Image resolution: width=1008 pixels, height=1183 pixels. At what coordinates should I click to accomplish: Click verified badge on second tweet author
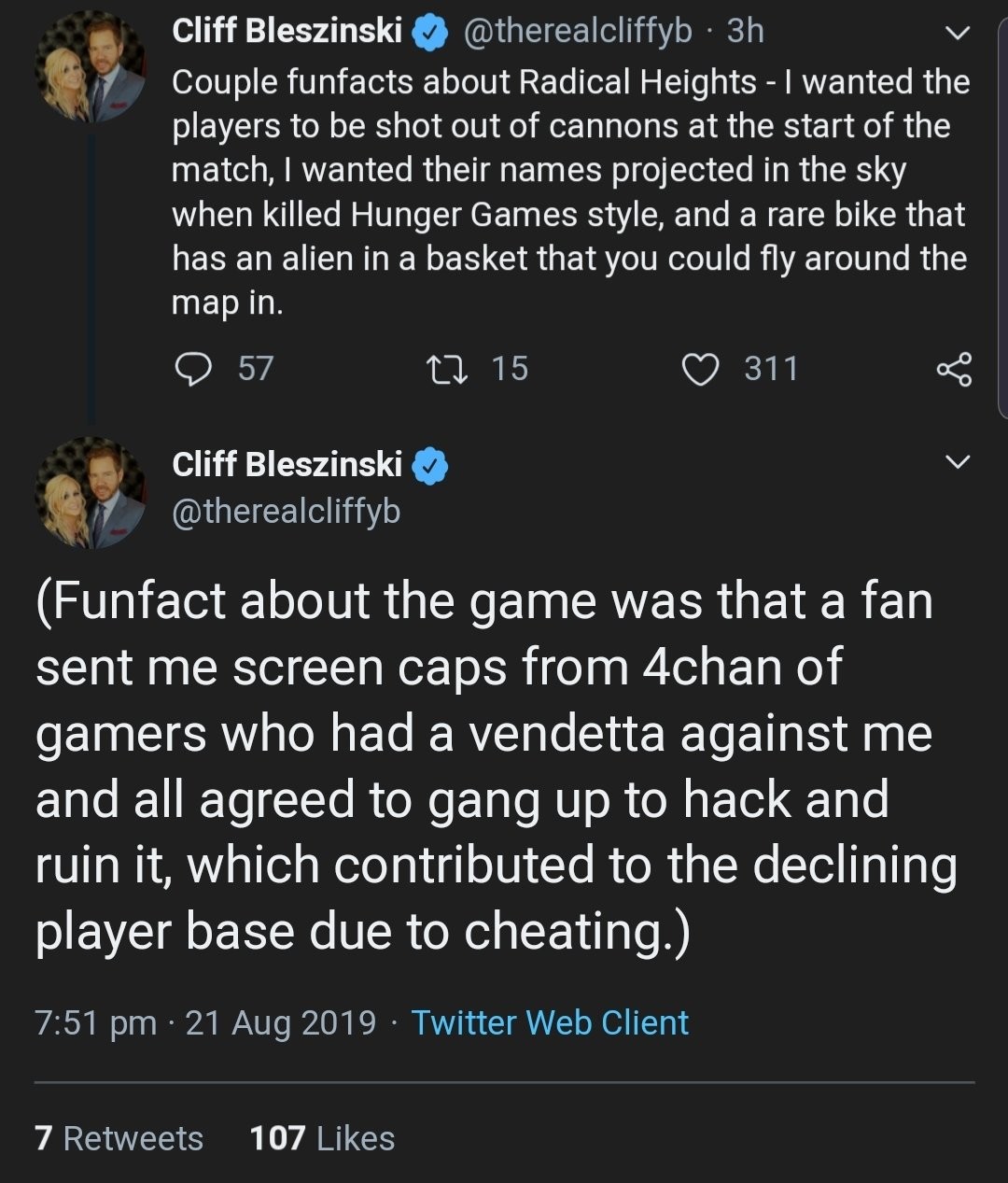click(429, 466)
